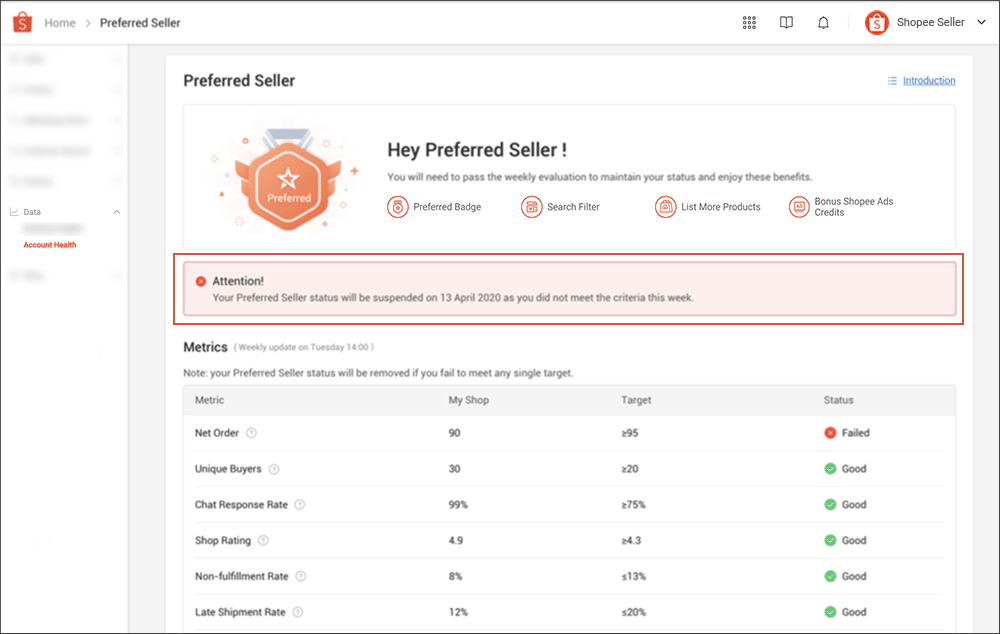Open the Preferred Badge benefit icon
The image size is (1000, 634).
click(398, 207)
